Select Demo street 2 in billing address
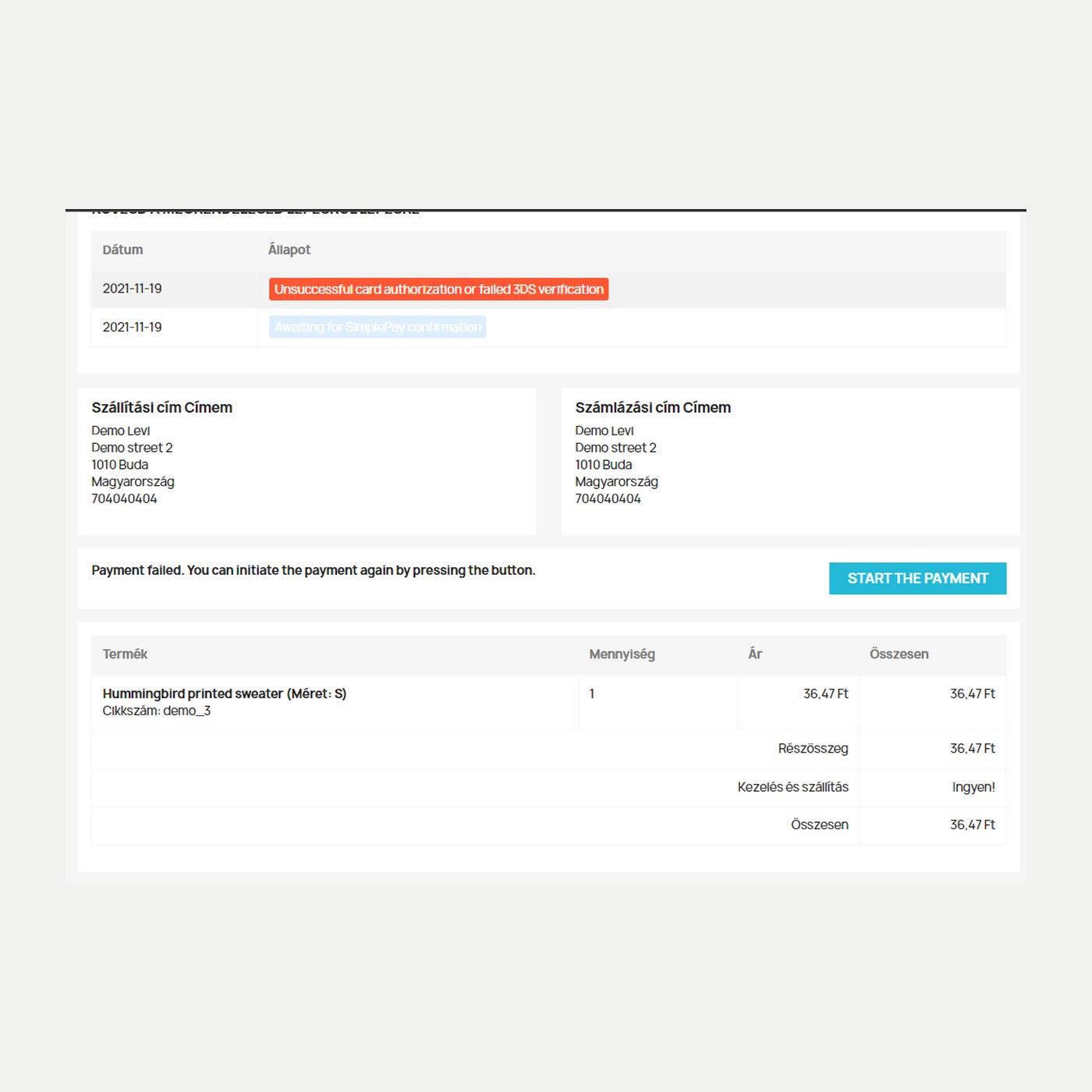This screenshot has width=1092, height=1092. (615, 448)
